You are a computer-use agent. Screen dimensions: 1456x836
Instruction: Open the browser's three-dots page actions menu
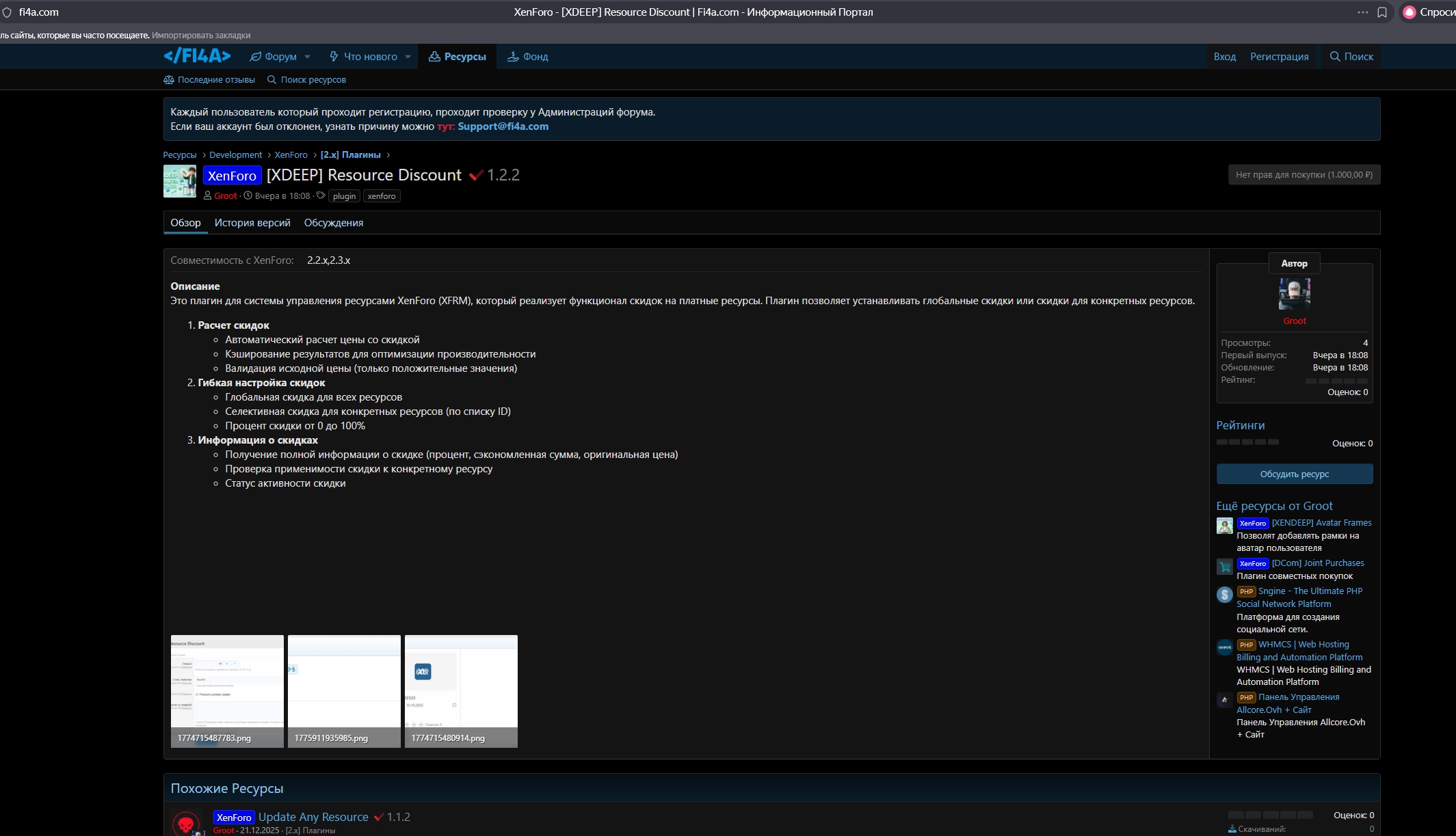[x=1363, y=12]
